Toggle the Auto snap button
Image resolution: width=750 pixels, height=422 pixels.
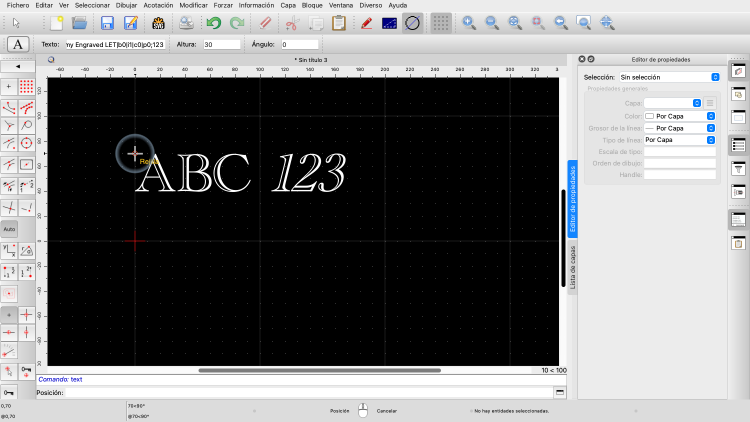[x=9, y=229]
